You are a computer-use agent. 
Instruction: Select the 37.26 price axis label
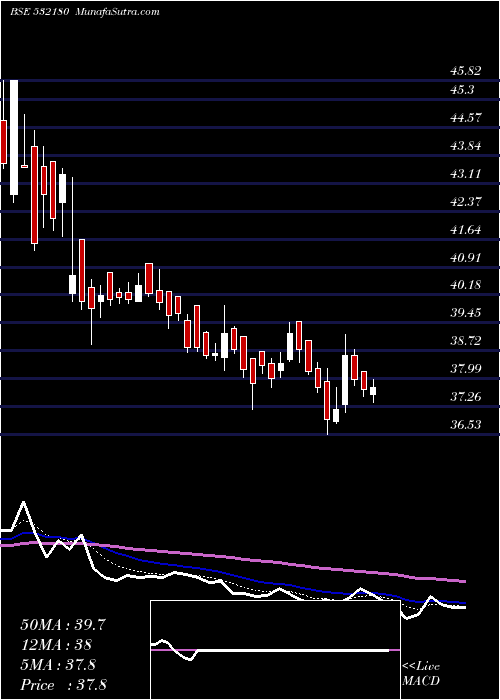coord(466,396)
